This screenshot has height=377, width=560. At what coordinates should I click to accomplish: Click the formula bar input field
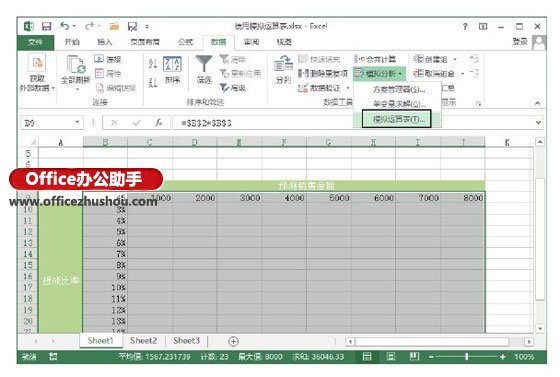click(x=354, y=123)
